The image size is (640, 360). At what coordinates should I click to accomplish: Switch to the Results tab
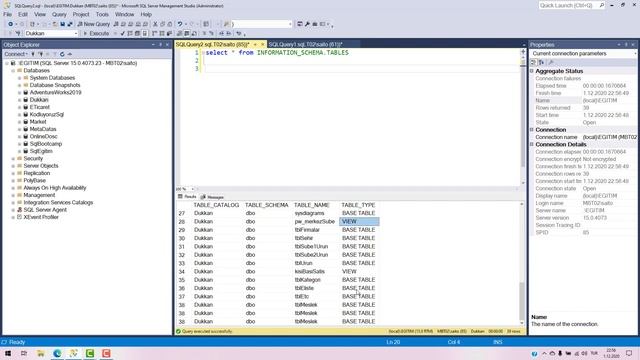tap(187, 197)
